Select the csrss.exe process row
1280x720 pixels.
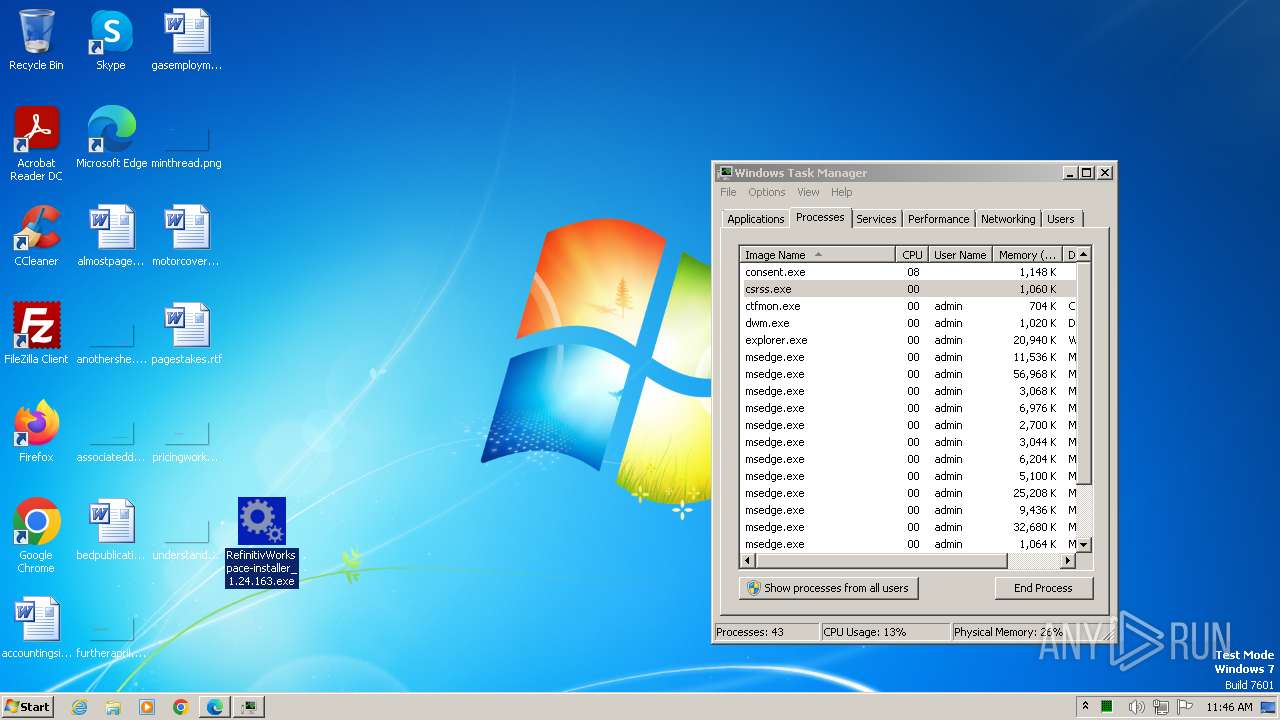pyautogui.click(x=908, y=289)
